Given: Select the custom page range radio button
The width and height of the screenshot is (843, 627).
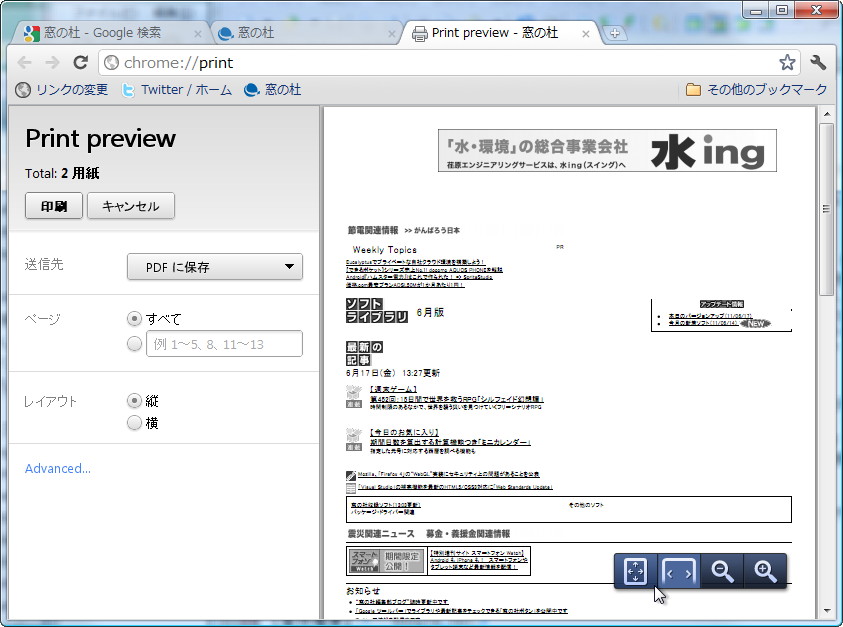Looking at the screenshot, I should (x=134, y=343).
